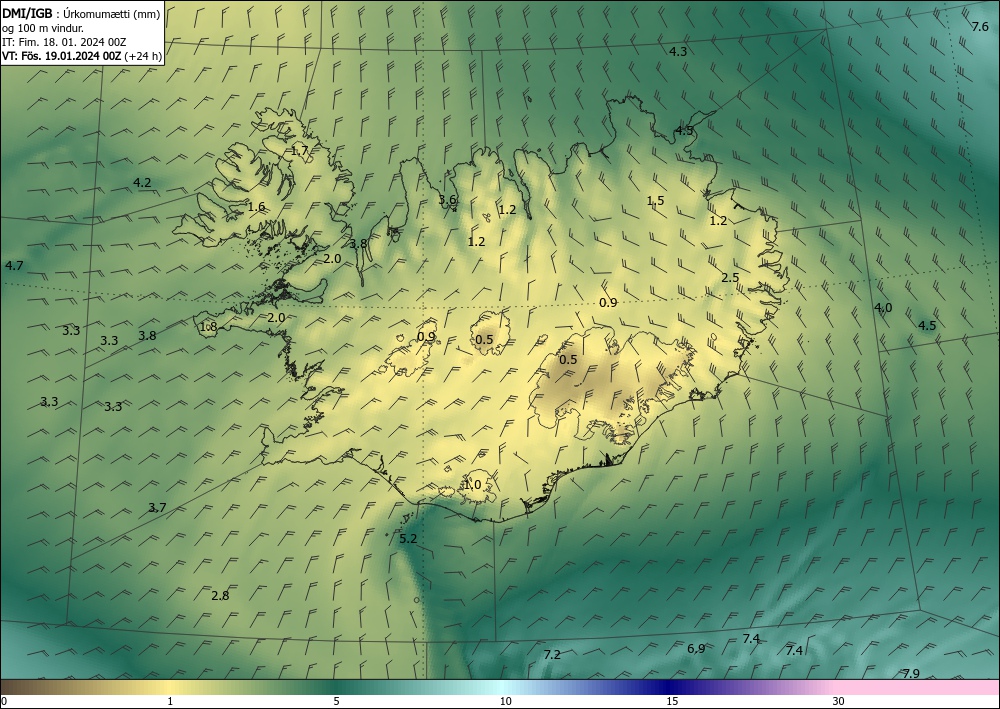Click the 2.8 precipitation value
The image size is (1000, 709).
coord(220,596)
